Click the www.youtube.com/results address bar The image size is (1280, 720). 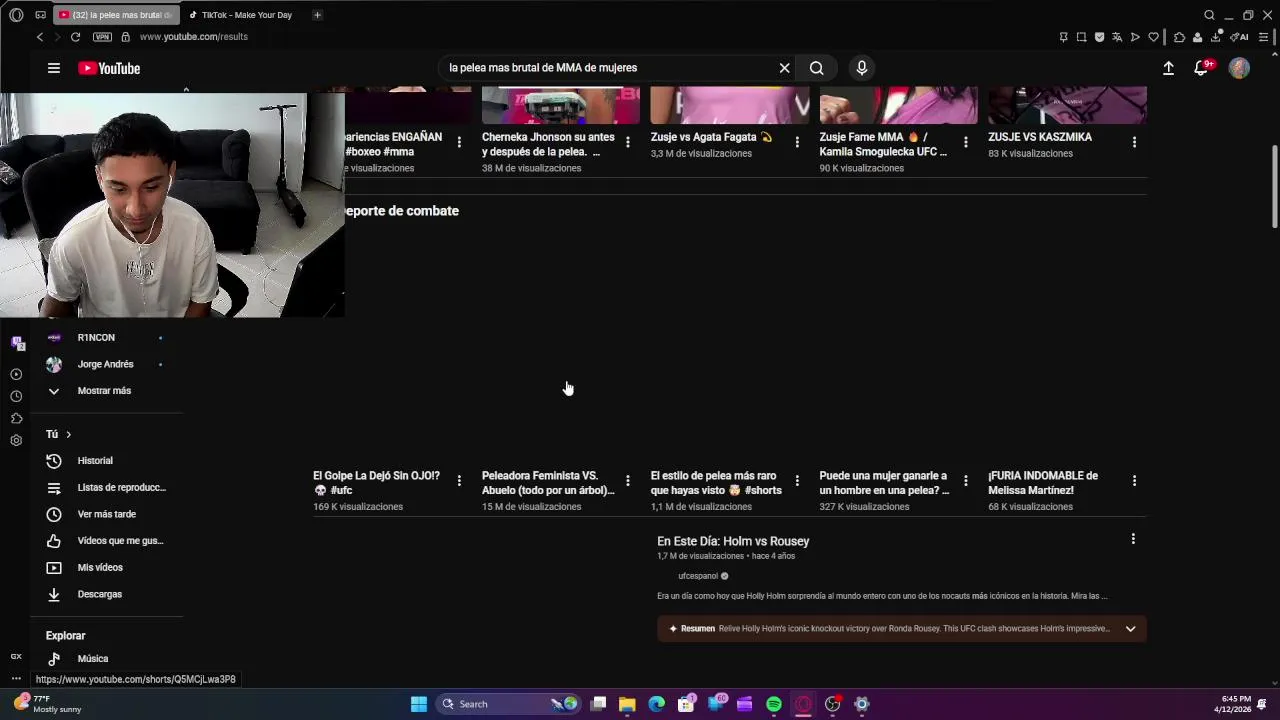tap(193, 37)
